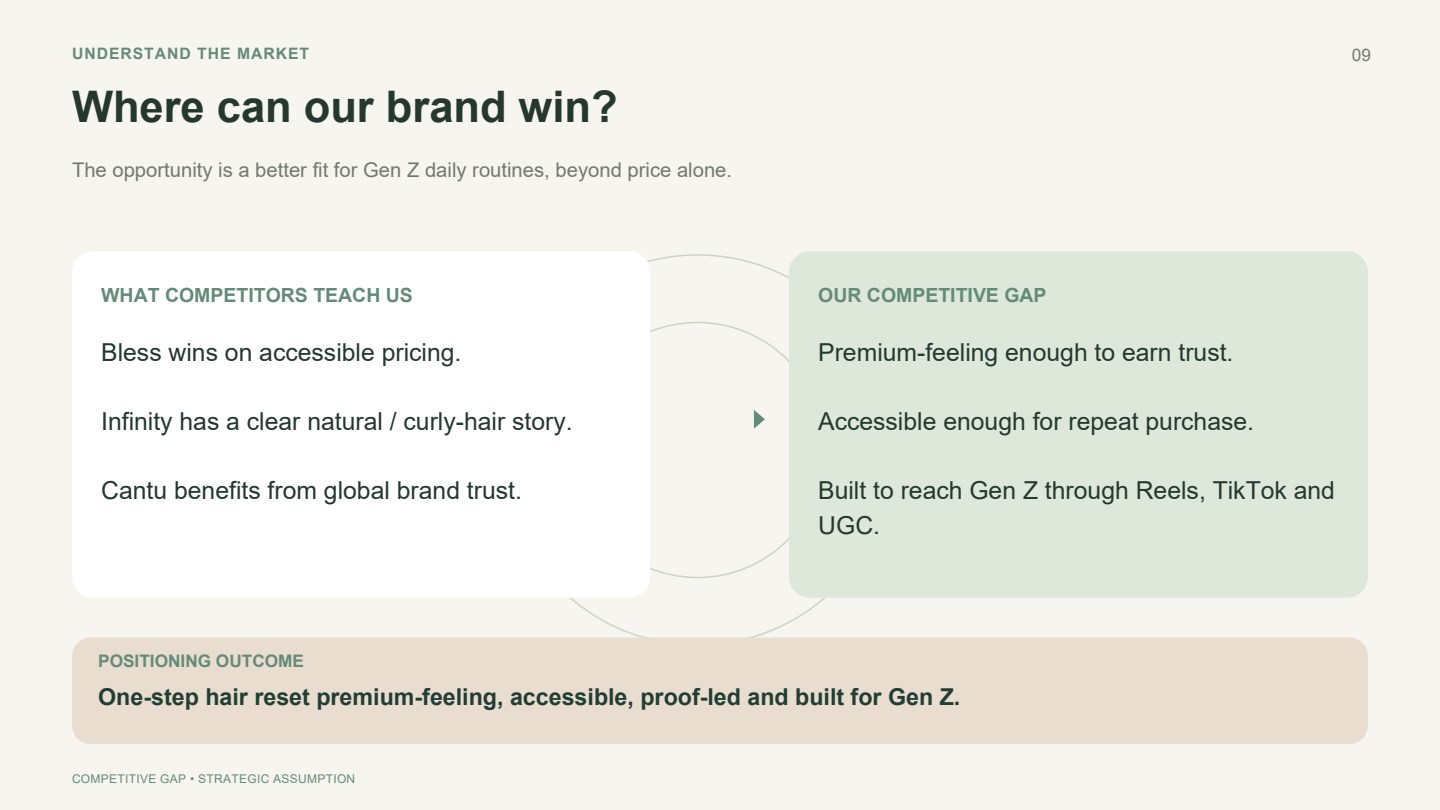The width and height of the screenshot is (1440, 810).
Task: Select the Reels, TikTok and UGC line
Action: pyautogui.click(x=1076, y=508)
